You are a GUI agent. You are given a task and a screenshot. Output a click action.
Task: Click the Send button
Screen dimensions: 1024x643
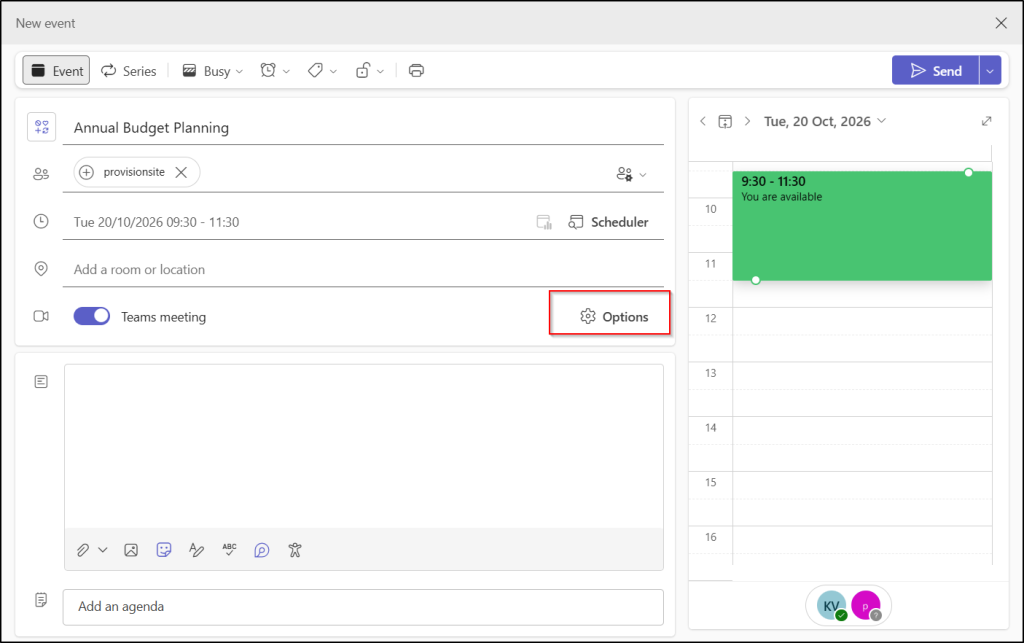pyautogui.click(x=935, y=71)
